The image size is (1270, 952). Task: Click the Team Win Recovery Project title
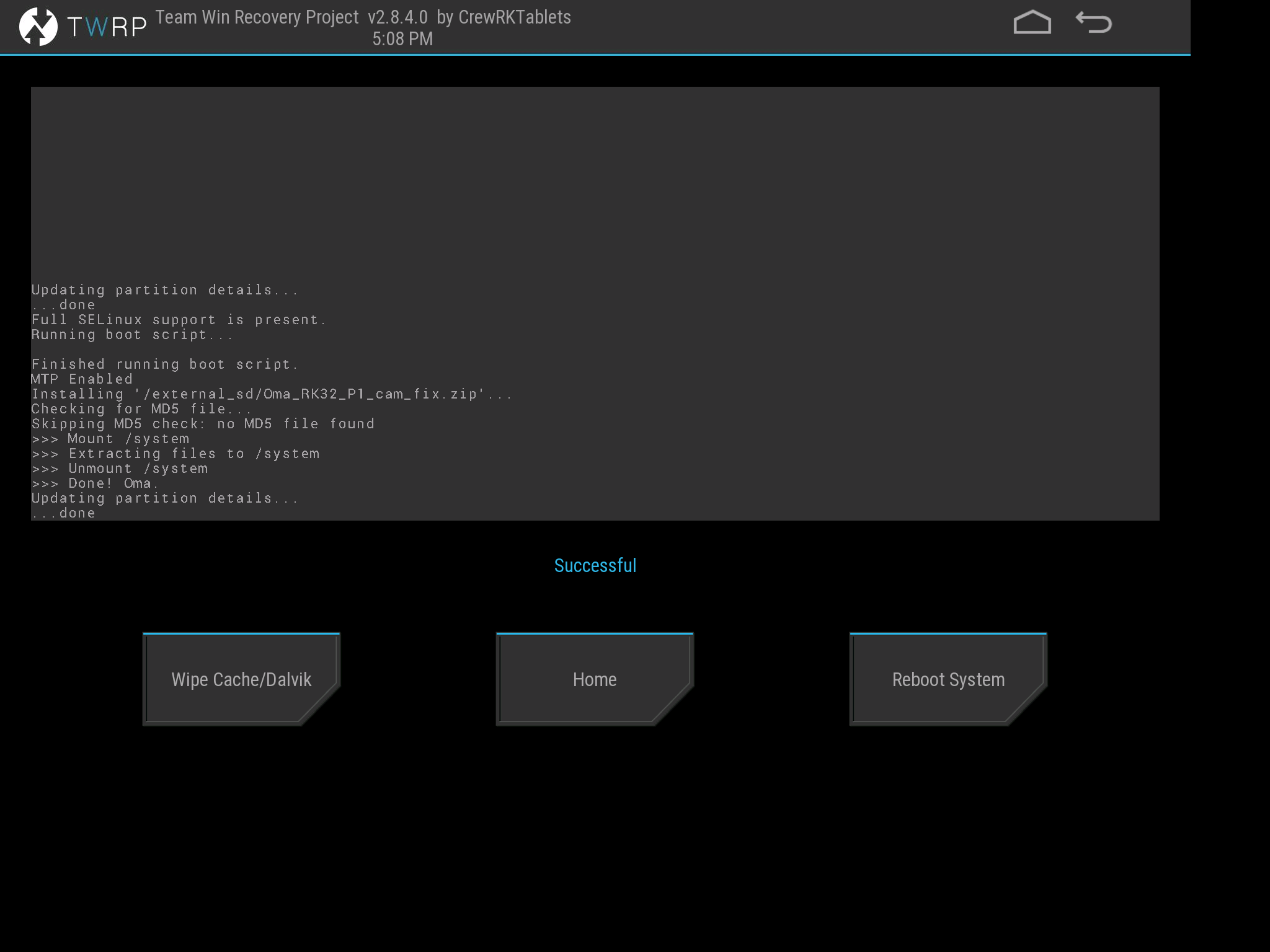pos(363,17)
